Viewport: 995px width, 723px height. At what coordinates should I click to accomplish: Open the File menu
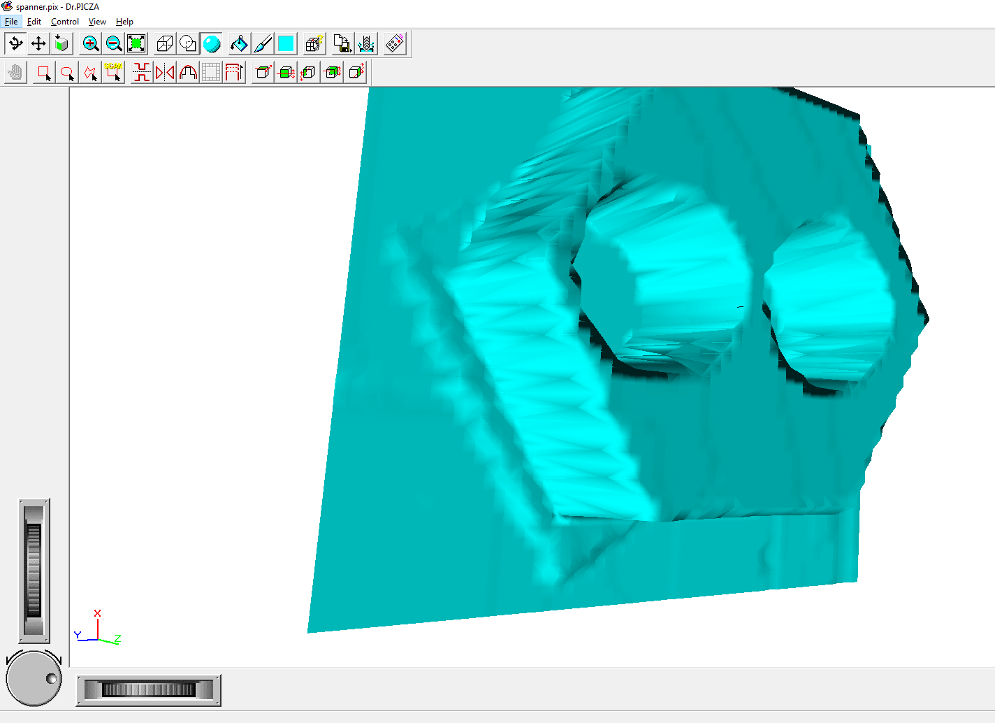(x=11, y=22)
